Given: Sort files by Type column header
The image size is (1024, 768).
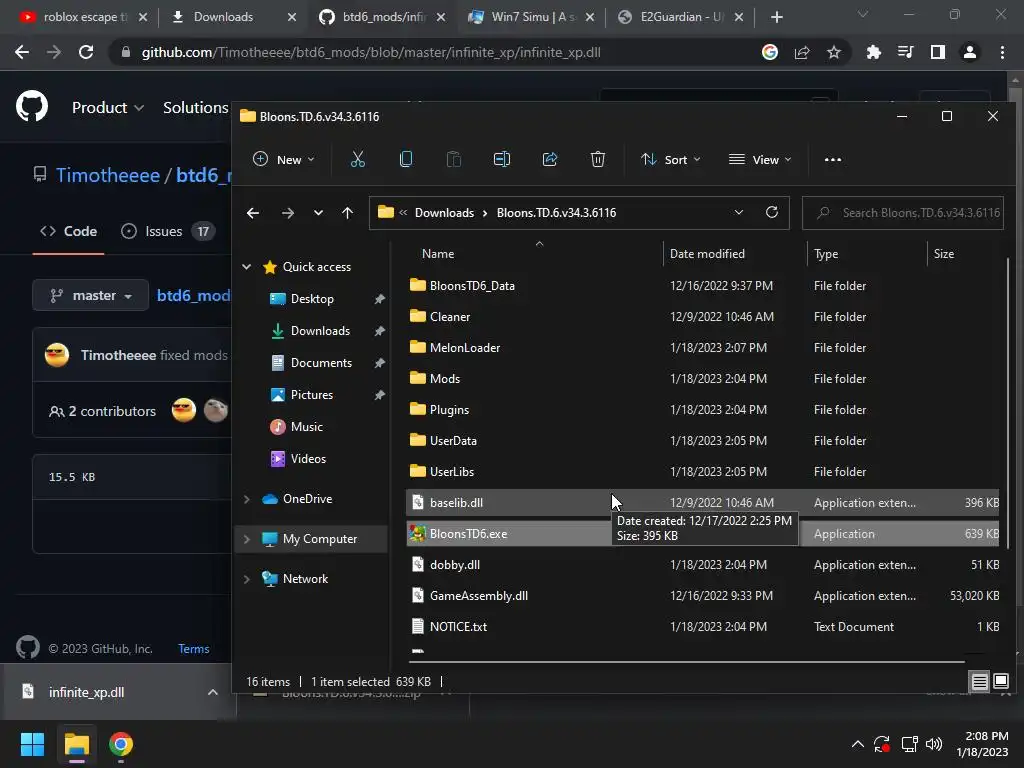Looking at the screenshot, I should pyautogui.click(x=826, y=253).
